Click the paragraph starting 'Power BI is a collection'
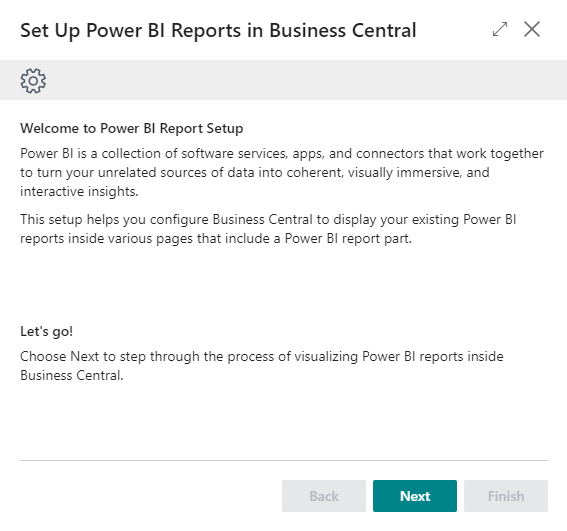 pyautogui.click(x=282, y=173)
